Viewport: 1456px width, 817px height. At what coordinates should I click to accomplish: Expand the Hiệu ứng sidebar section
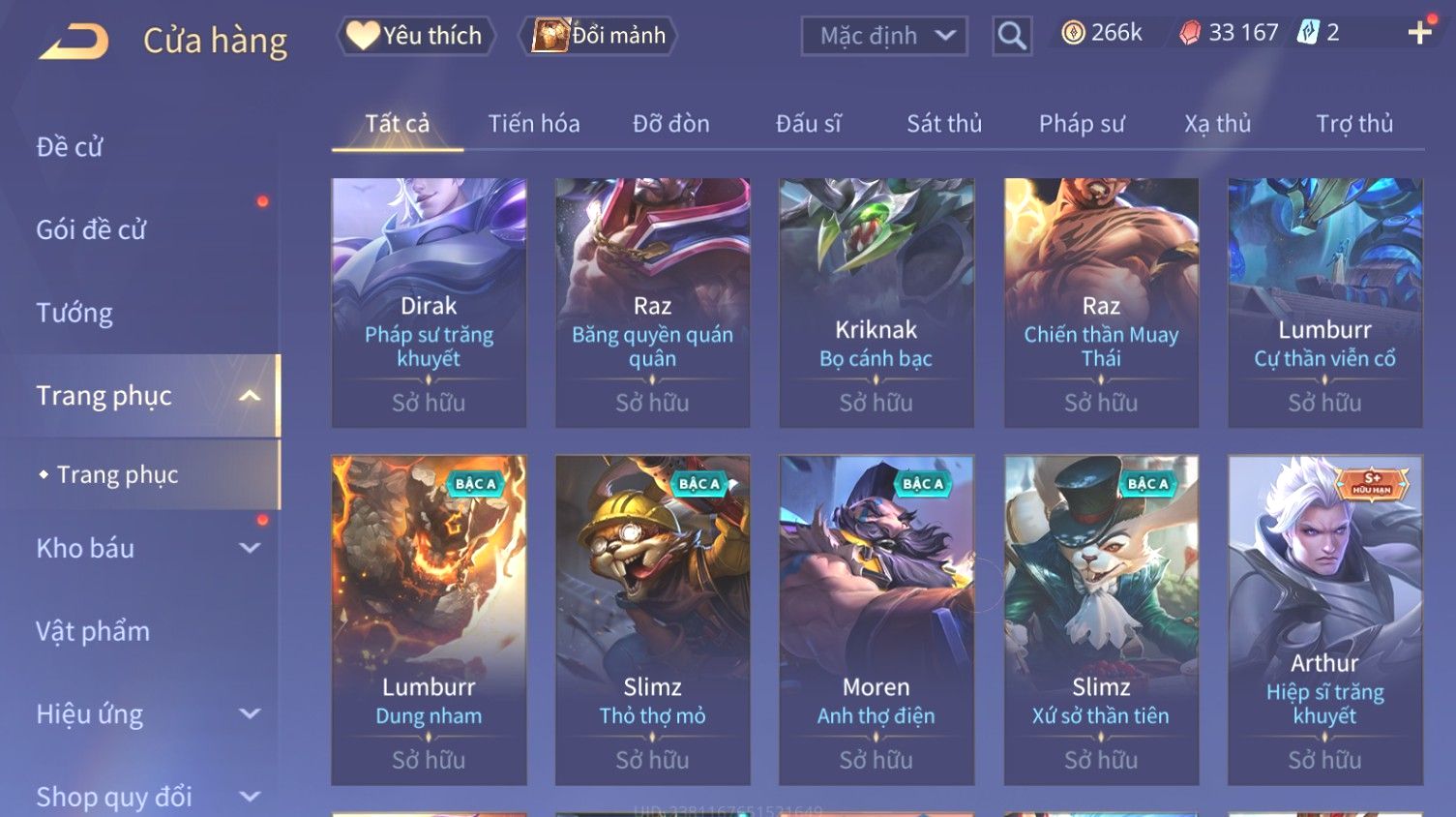(250, 713)
